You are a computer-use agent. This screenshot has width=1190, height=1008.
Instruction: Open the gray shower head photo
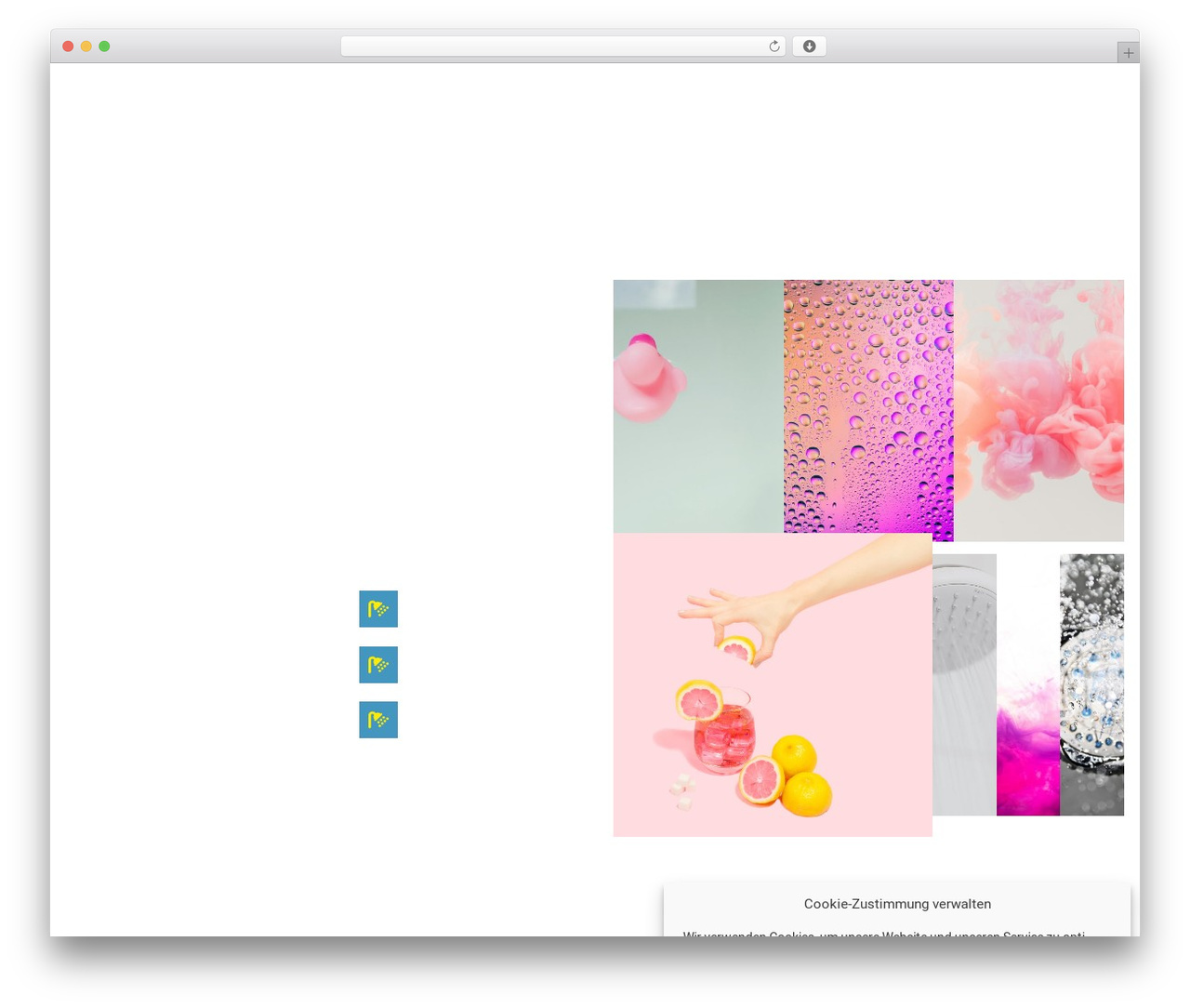coord(964,684)
